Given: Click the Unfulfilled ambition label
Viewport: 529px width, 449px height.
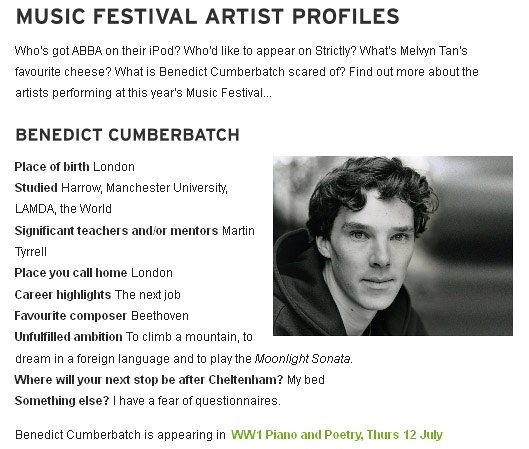Looking at the screenshot, I should click(x=68, y=337).
